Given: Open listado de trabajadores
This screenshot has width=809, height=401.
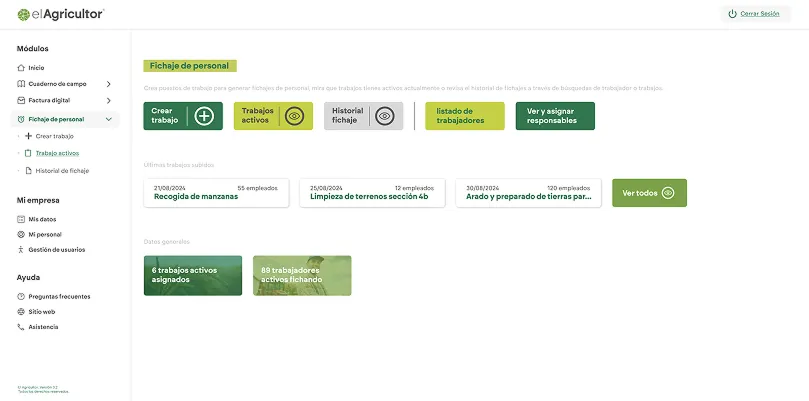Looking at the screenshot, I should (465, 116).
